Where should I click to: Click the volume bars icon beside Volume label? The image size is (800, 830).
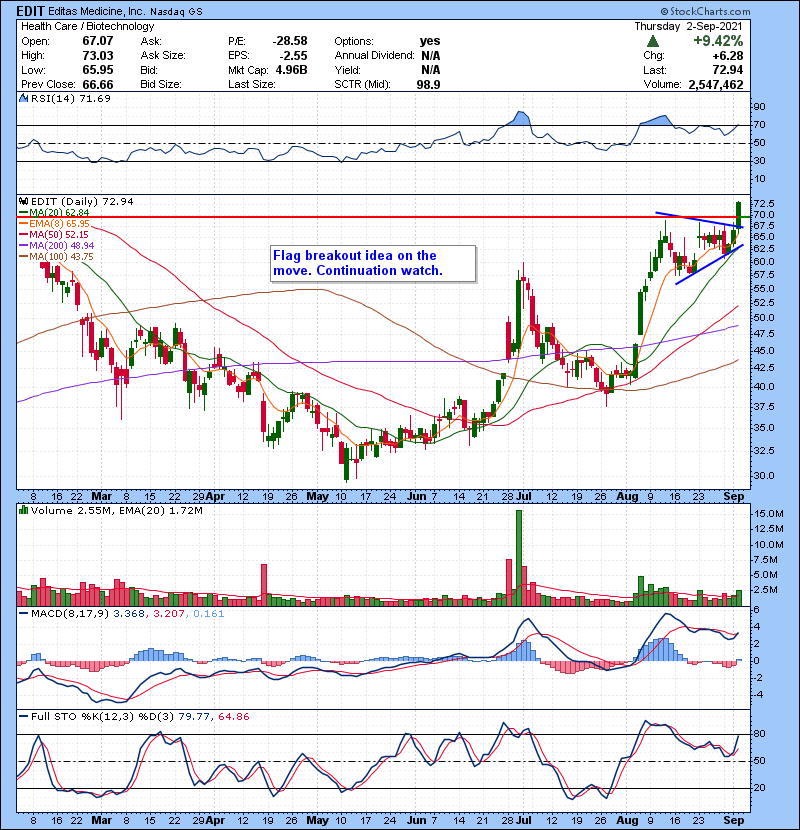[23, 510]
